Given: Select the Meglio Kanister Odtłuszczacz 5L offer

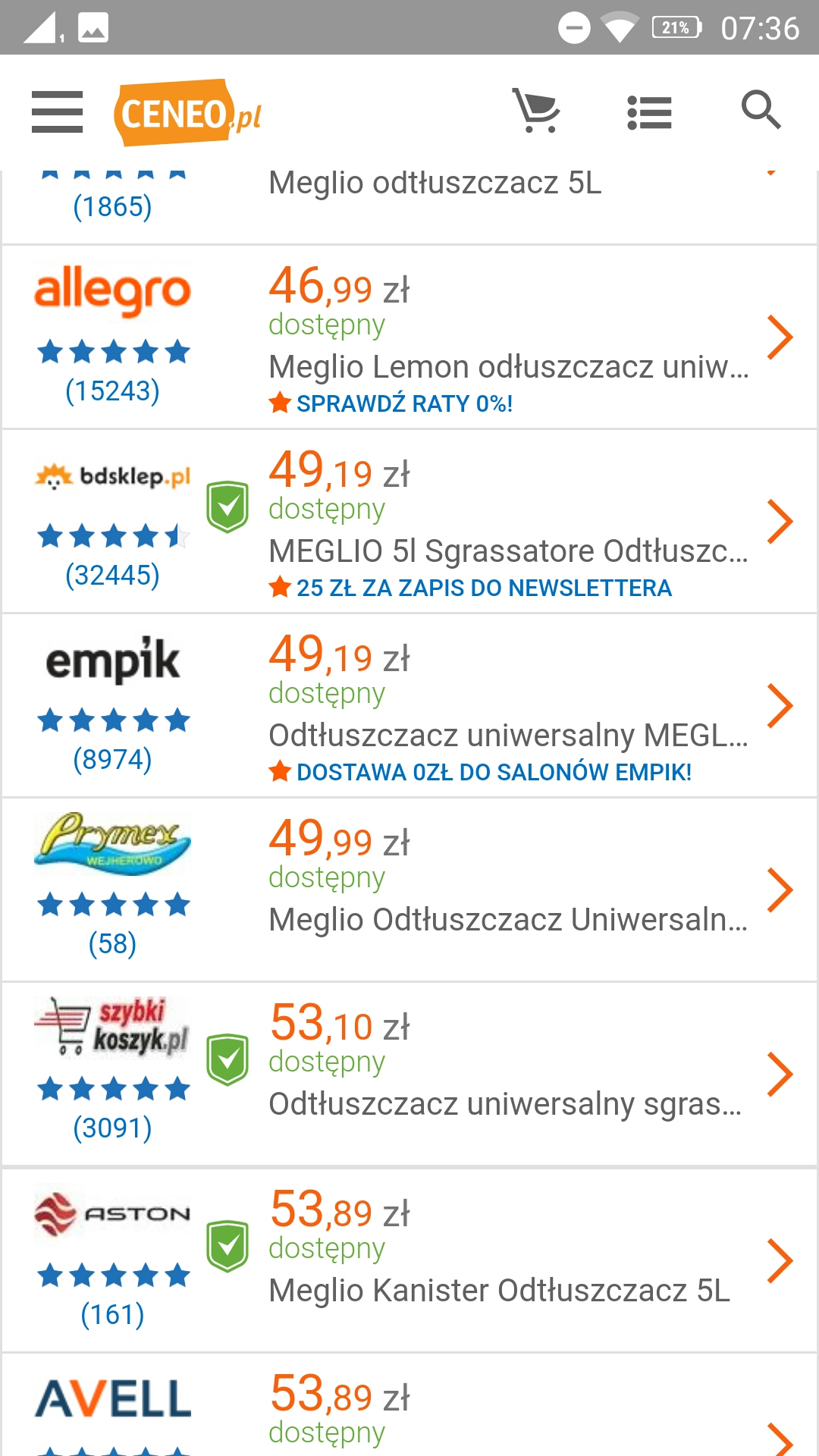Looking at the screenshot, I should (499, 1291).
